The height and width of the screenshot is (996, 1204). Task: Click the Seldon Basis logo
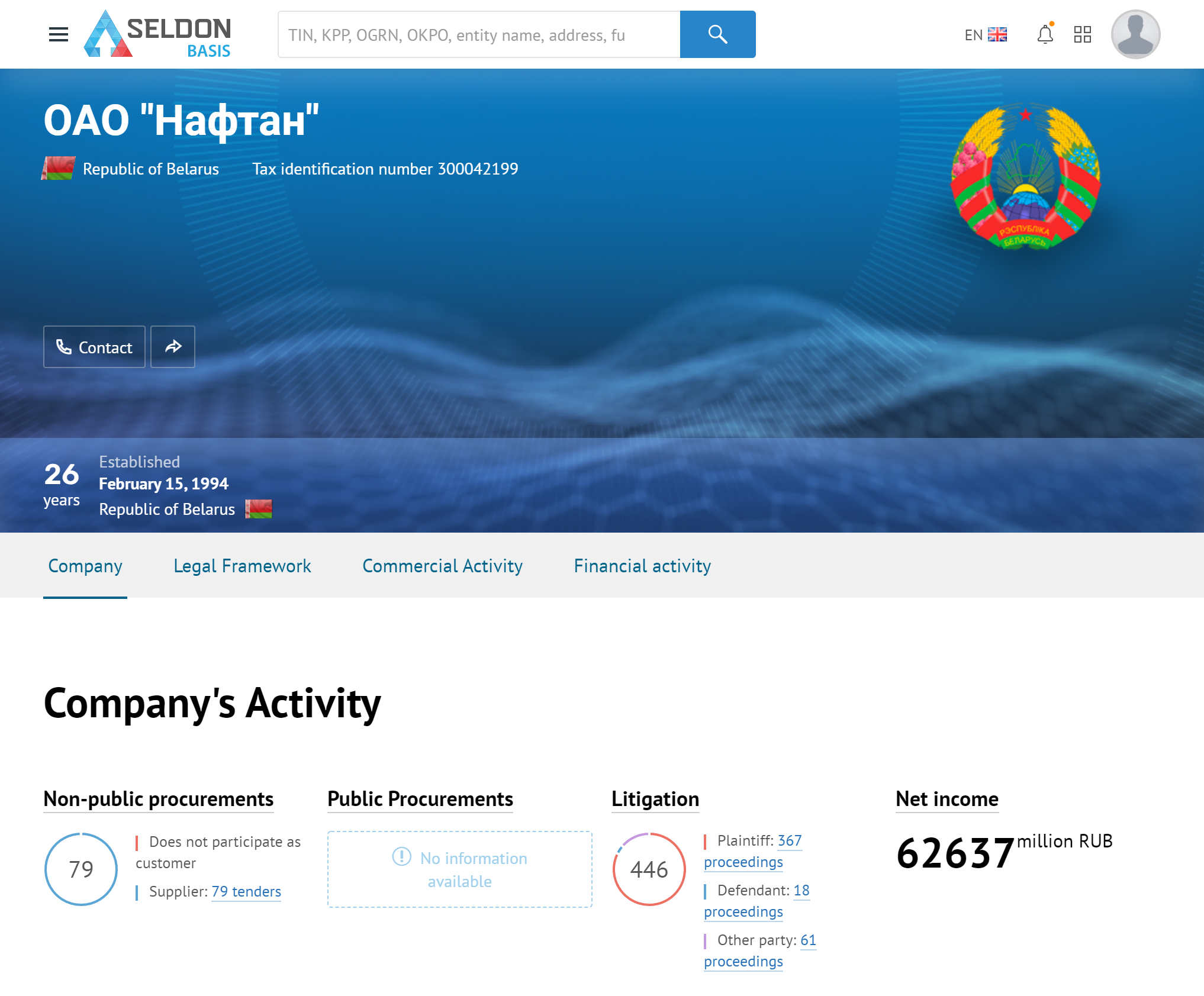[157, 34]
